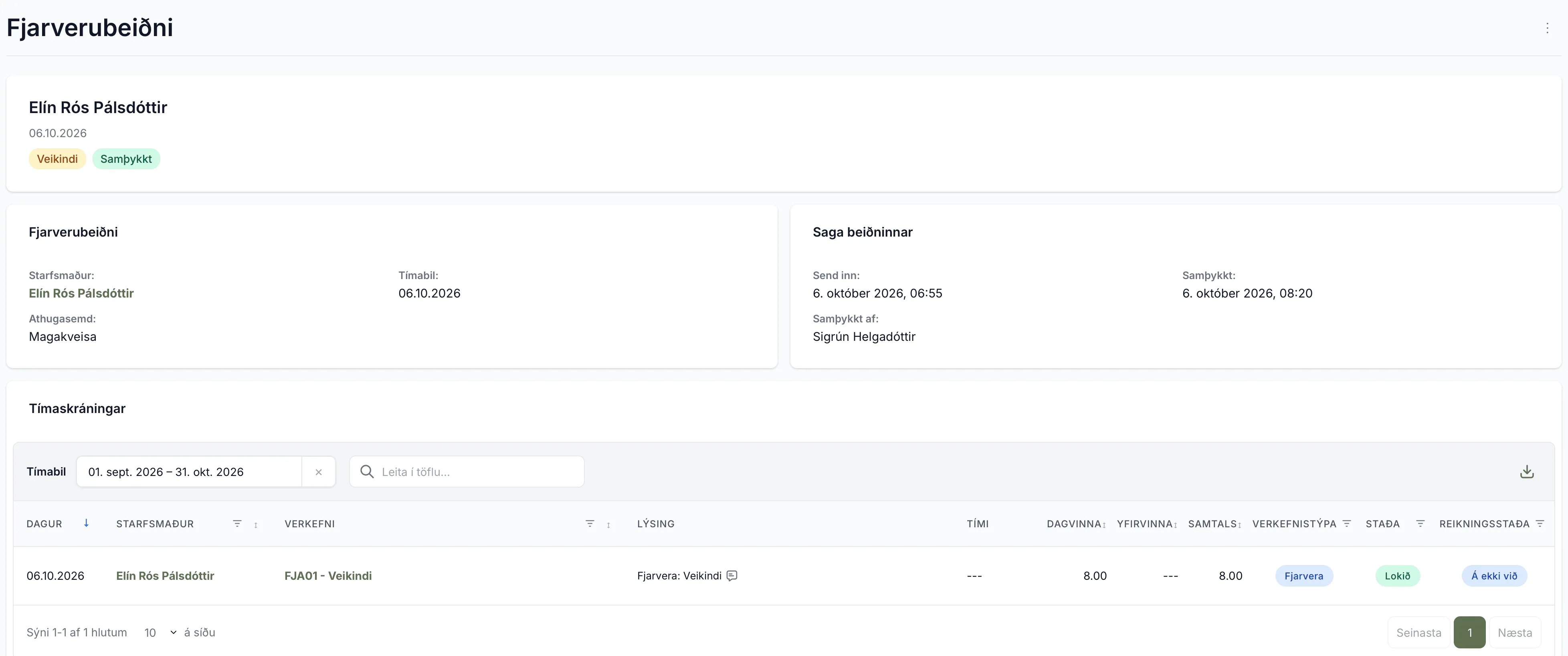Filter the Reikningsstaða column

click(x=1540, y=523)
